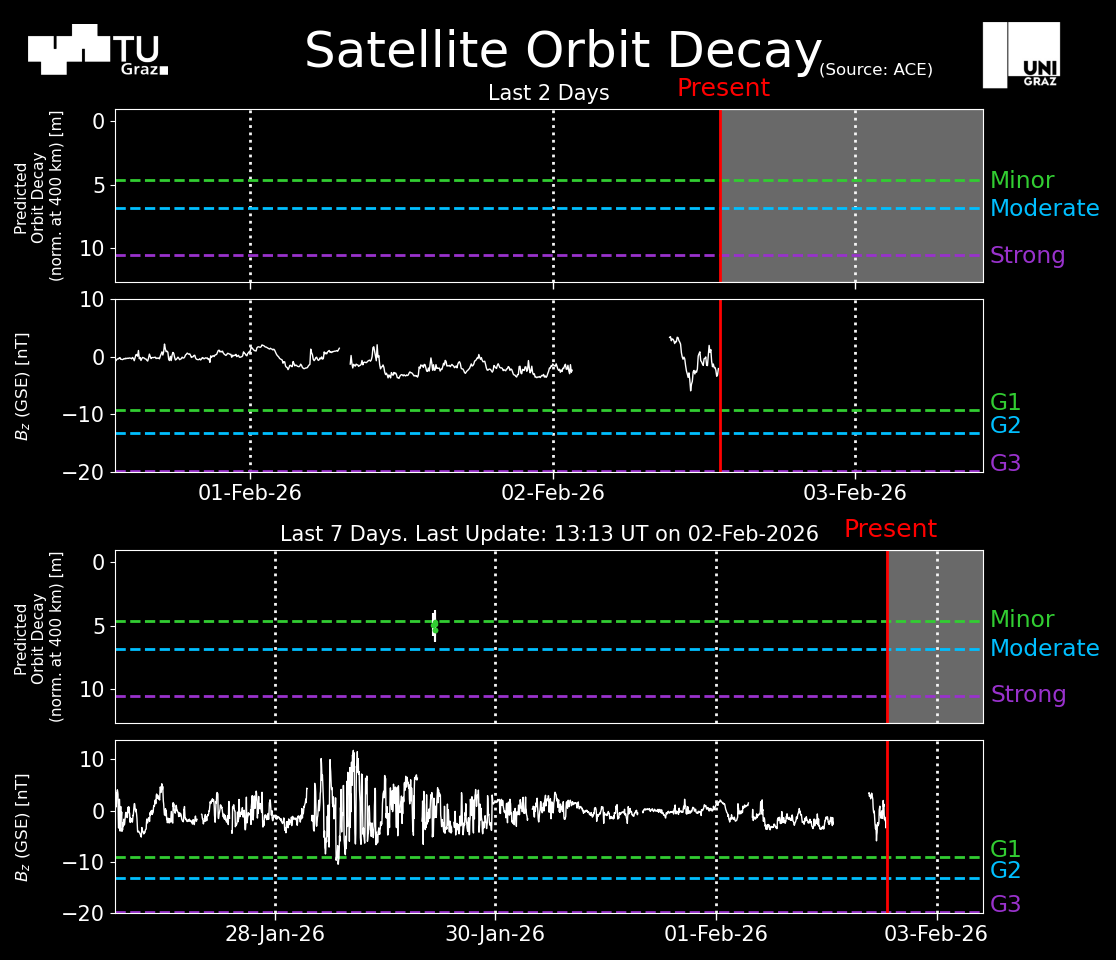
Task: Click the Satellite Orbit Decay title
Action: [x=563, y=51]
